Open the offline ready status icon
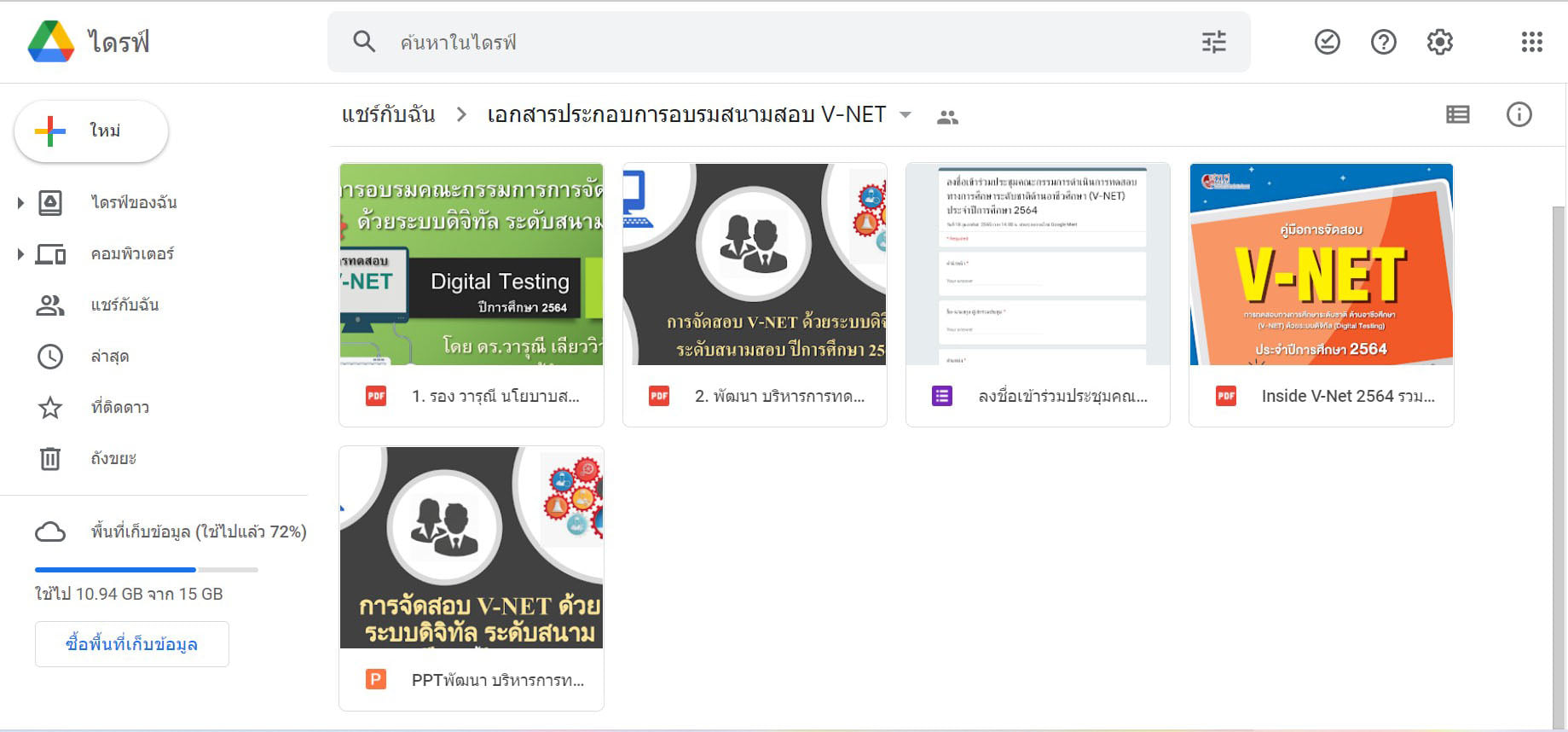This screenshot has width=1568, height=732. coord(1328,42)
